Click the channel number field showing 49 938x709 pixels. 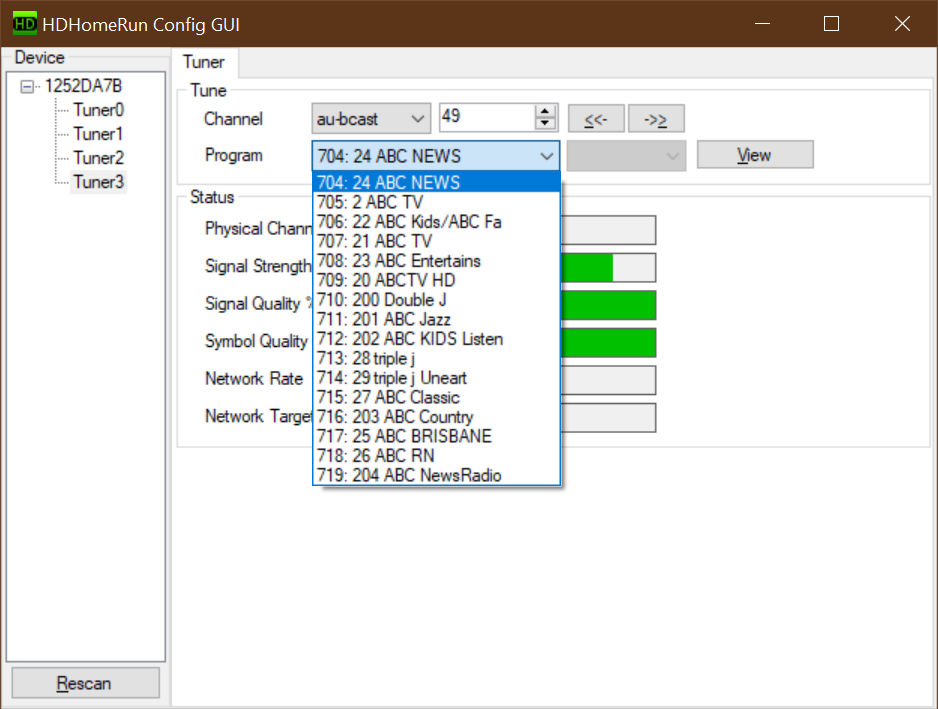click(x=488, y=117)
